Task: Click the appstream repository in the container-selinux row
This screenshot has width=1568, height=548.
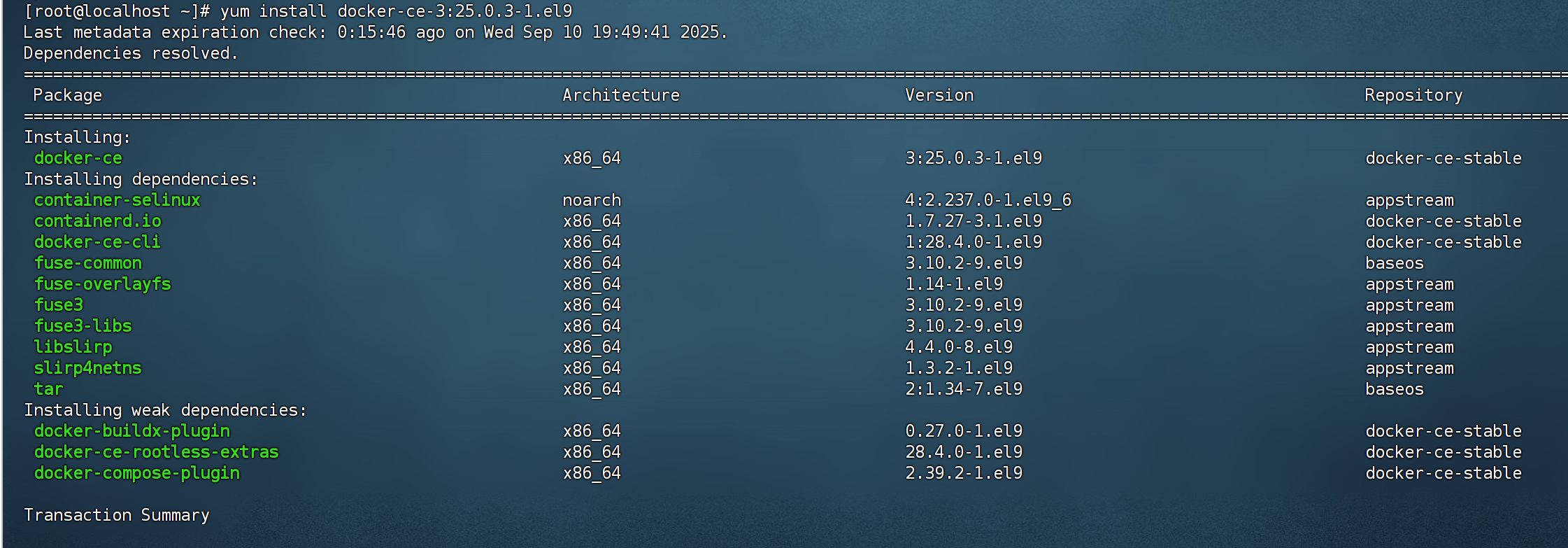Action: pyautogui.click(x=1410, y=200)
